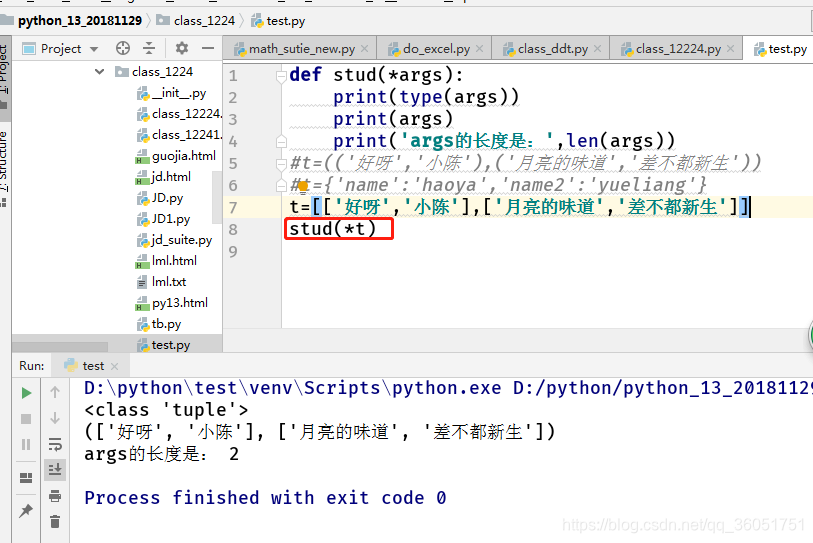Hide the Project panel with minus icon

tap(208, 48)
